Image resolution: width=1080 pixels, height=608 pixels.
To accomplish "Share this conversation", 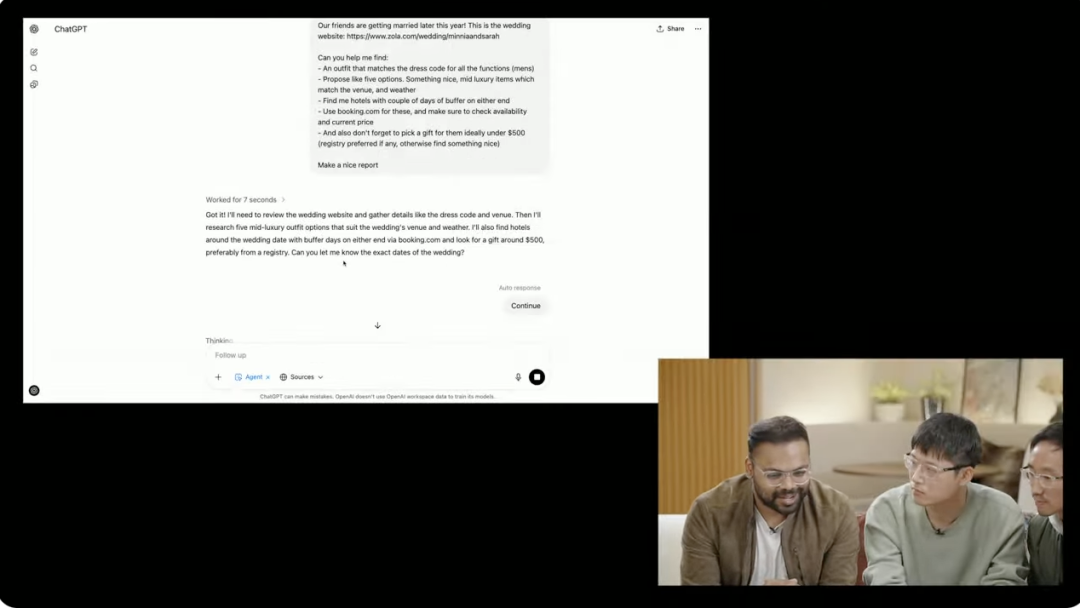I will click(x=670, y=29).
